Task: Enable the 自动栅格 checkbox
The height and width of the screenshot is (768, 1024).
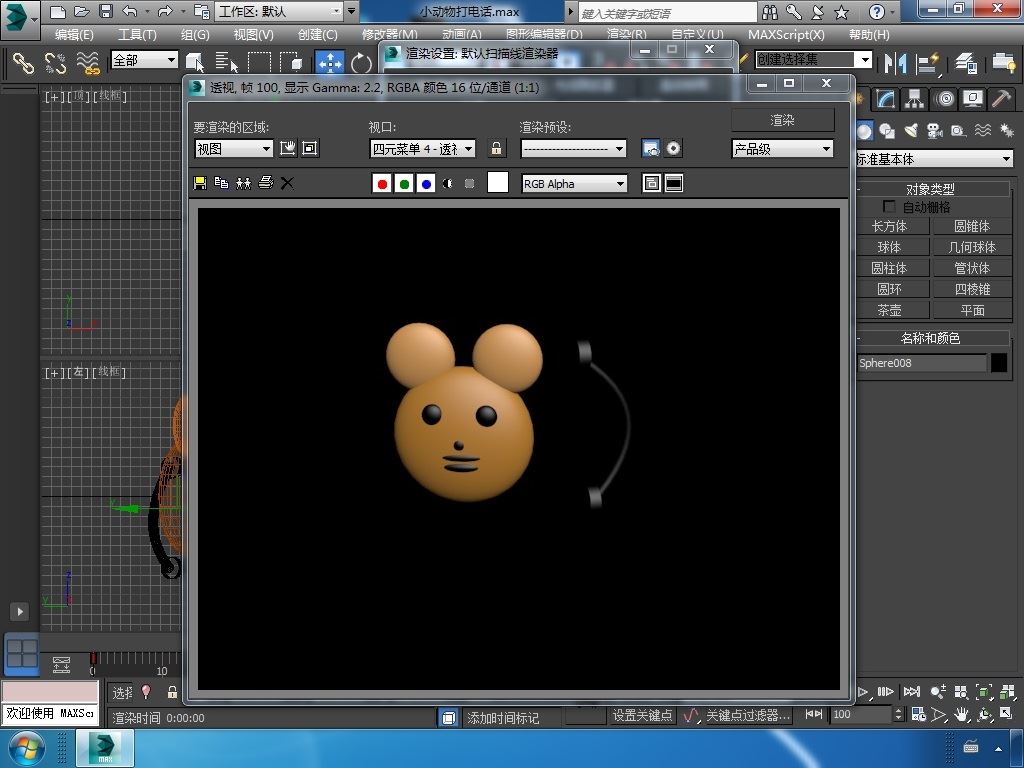Action: point(889,206)
